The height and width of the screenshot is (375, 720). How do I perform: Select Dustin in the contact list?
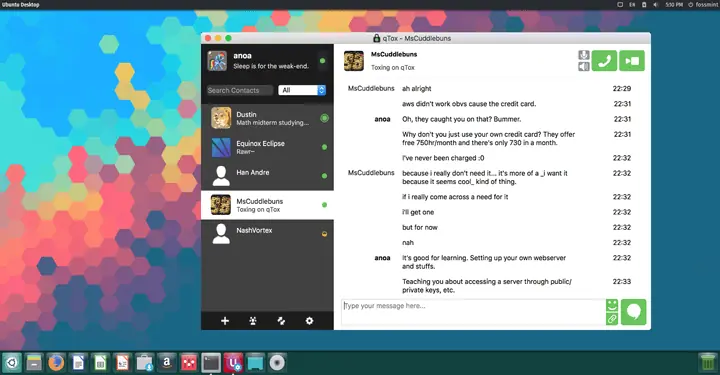click(267, 118)
